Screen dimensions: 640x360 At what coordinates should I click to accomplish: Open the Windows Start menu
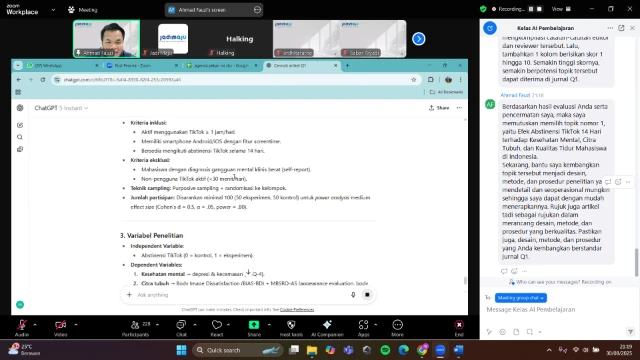coord(181,350)
